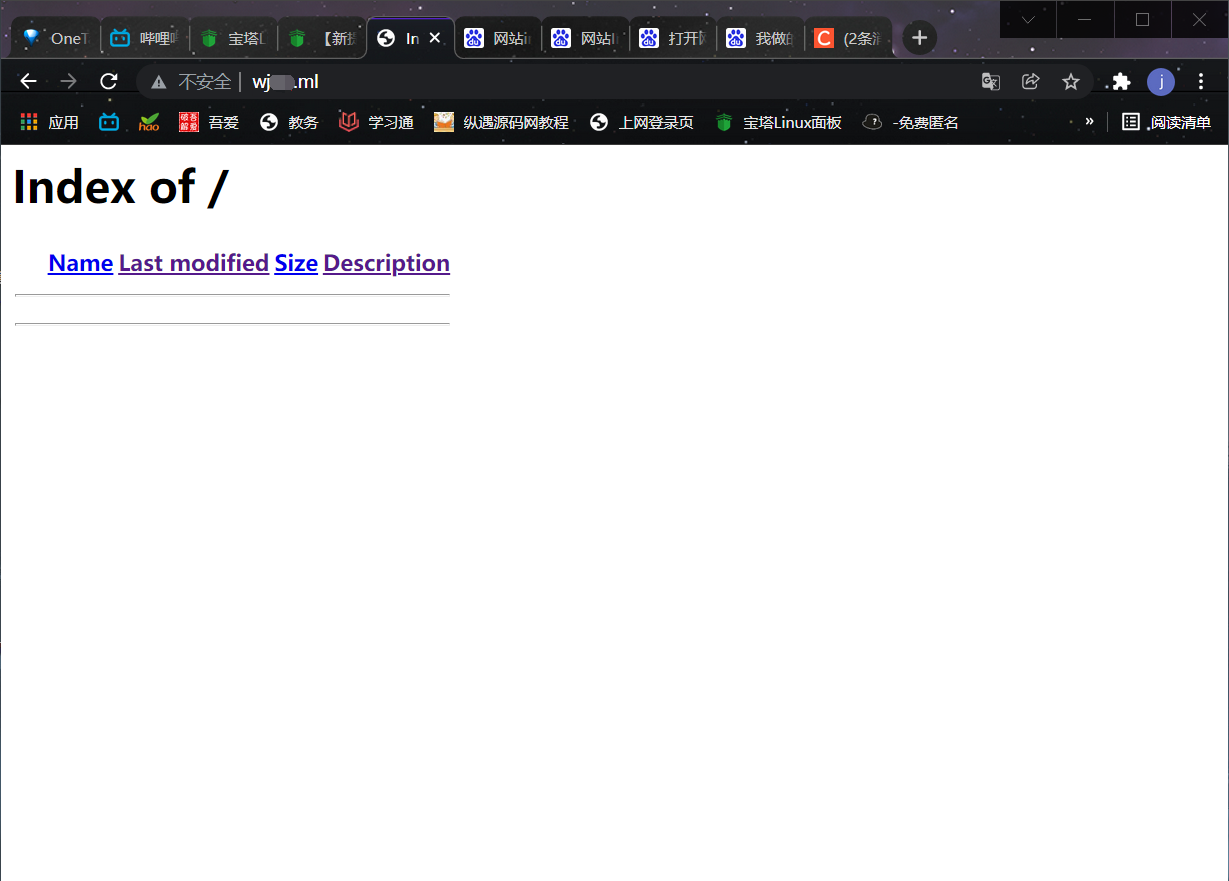1229x881 pixels.
Task: Close the active 'In' tab
Action: (435, 38)
